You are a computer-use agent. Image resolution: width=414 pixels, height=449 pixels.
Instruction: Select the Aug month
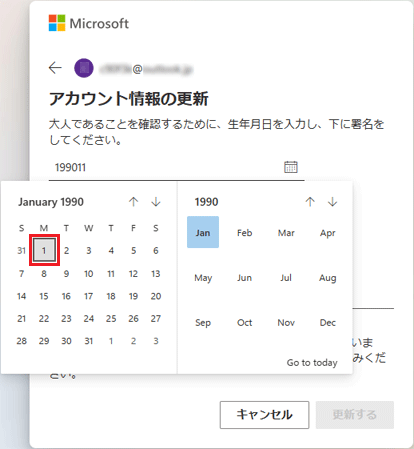(328, 277)
